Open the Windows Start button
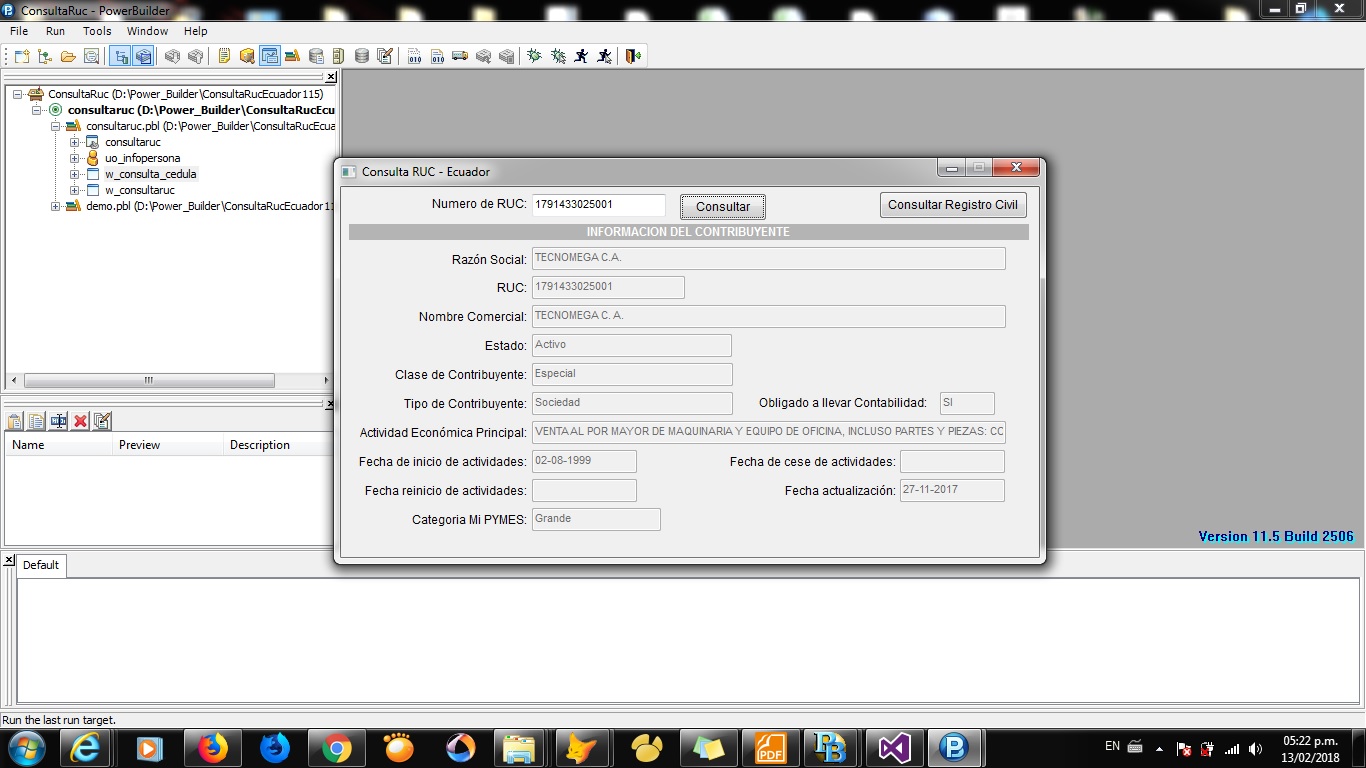 click(26, 748)
